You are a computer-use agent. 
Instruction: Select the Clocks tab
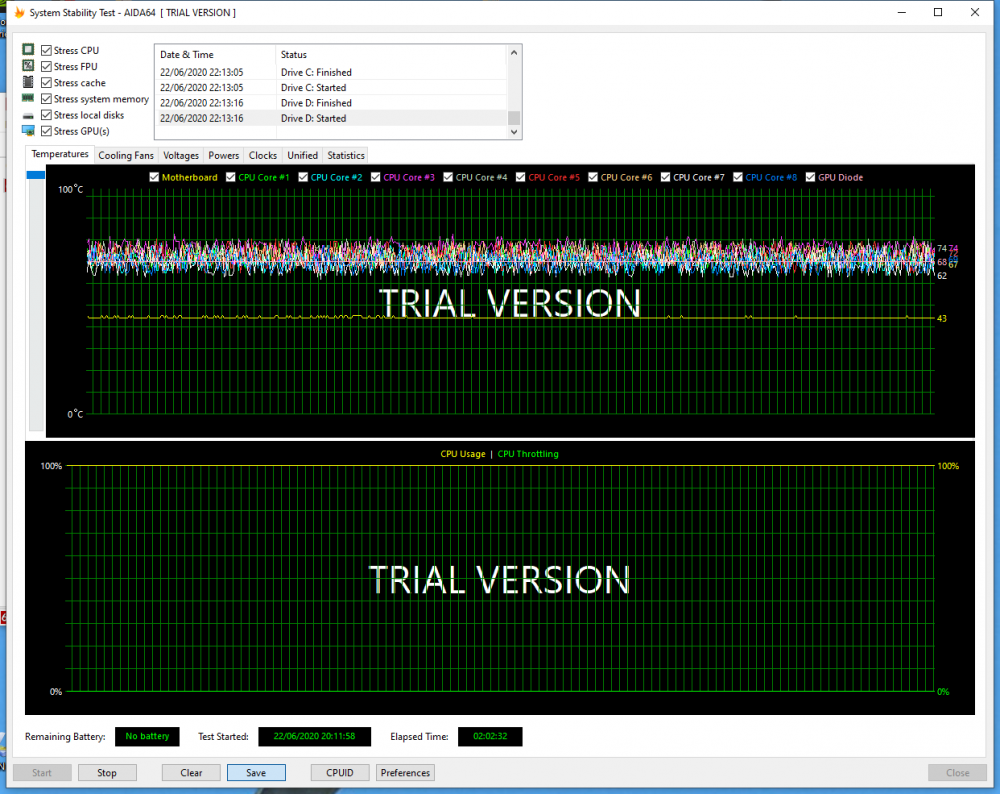[262, 155]
